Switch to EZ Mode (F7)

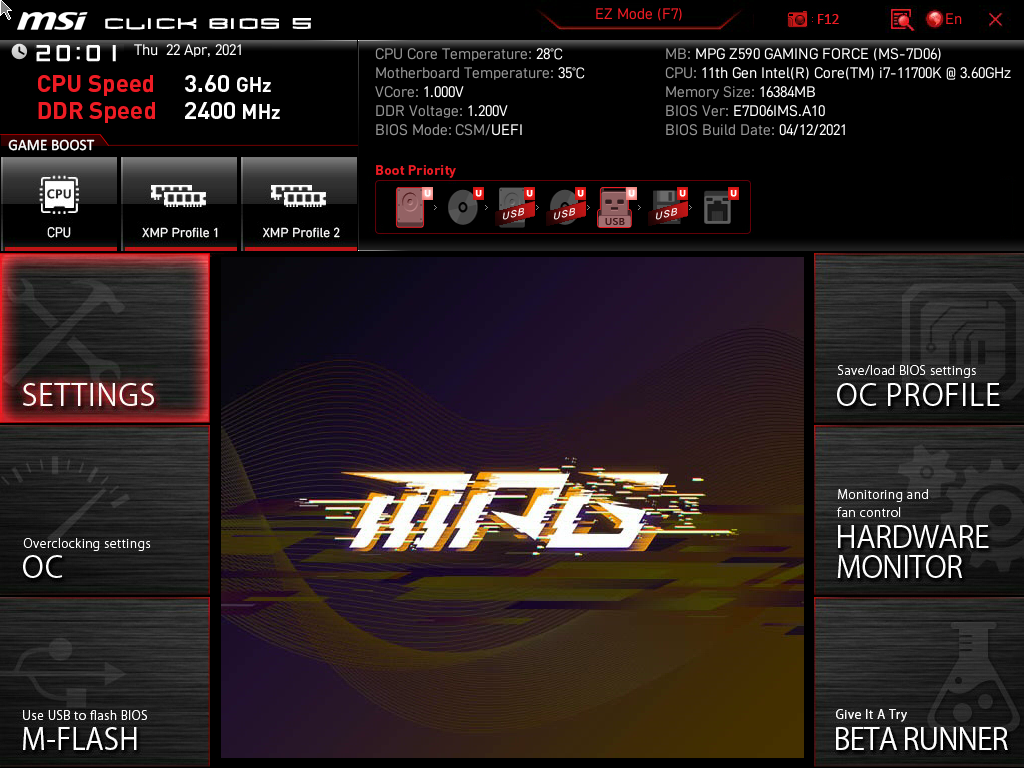(x=639, y=14)
